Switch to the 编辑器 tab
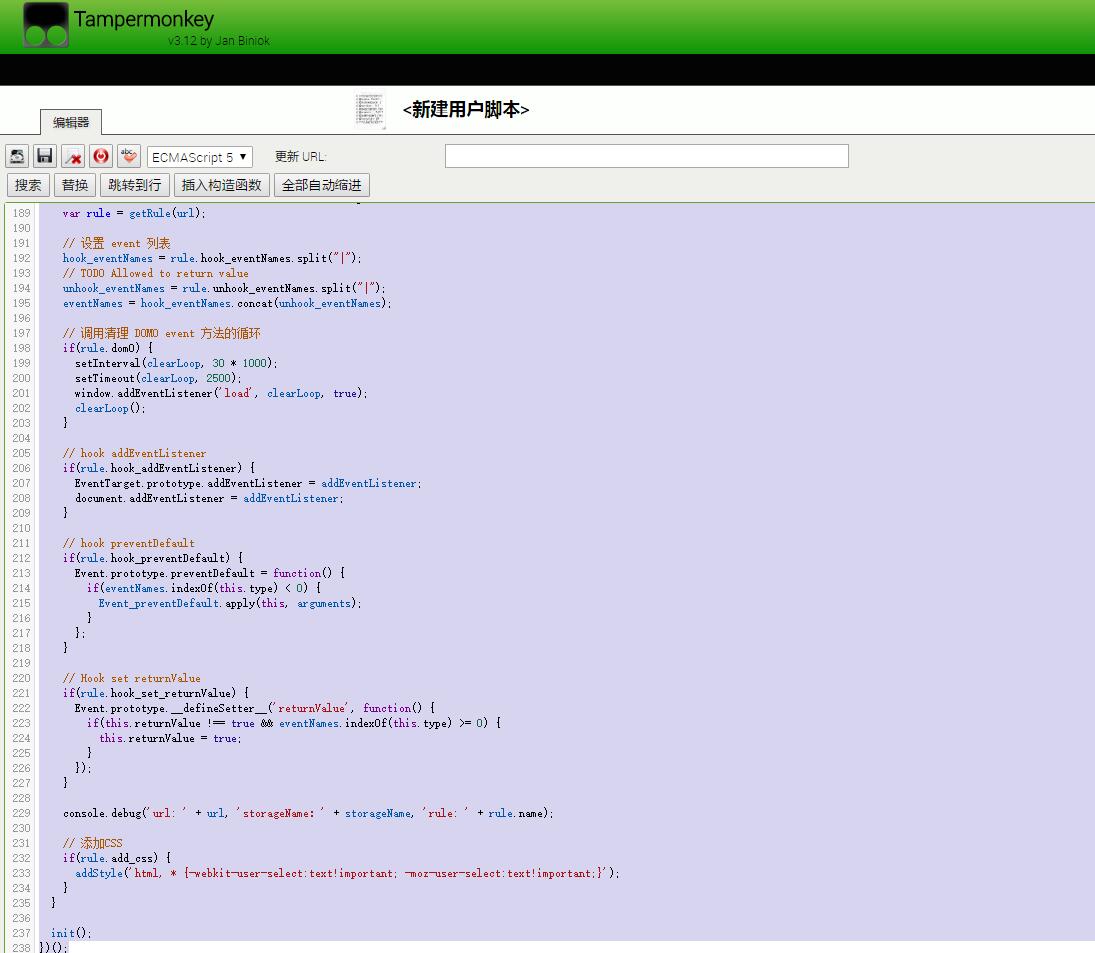1095x953 pixels. coord(71,122)
